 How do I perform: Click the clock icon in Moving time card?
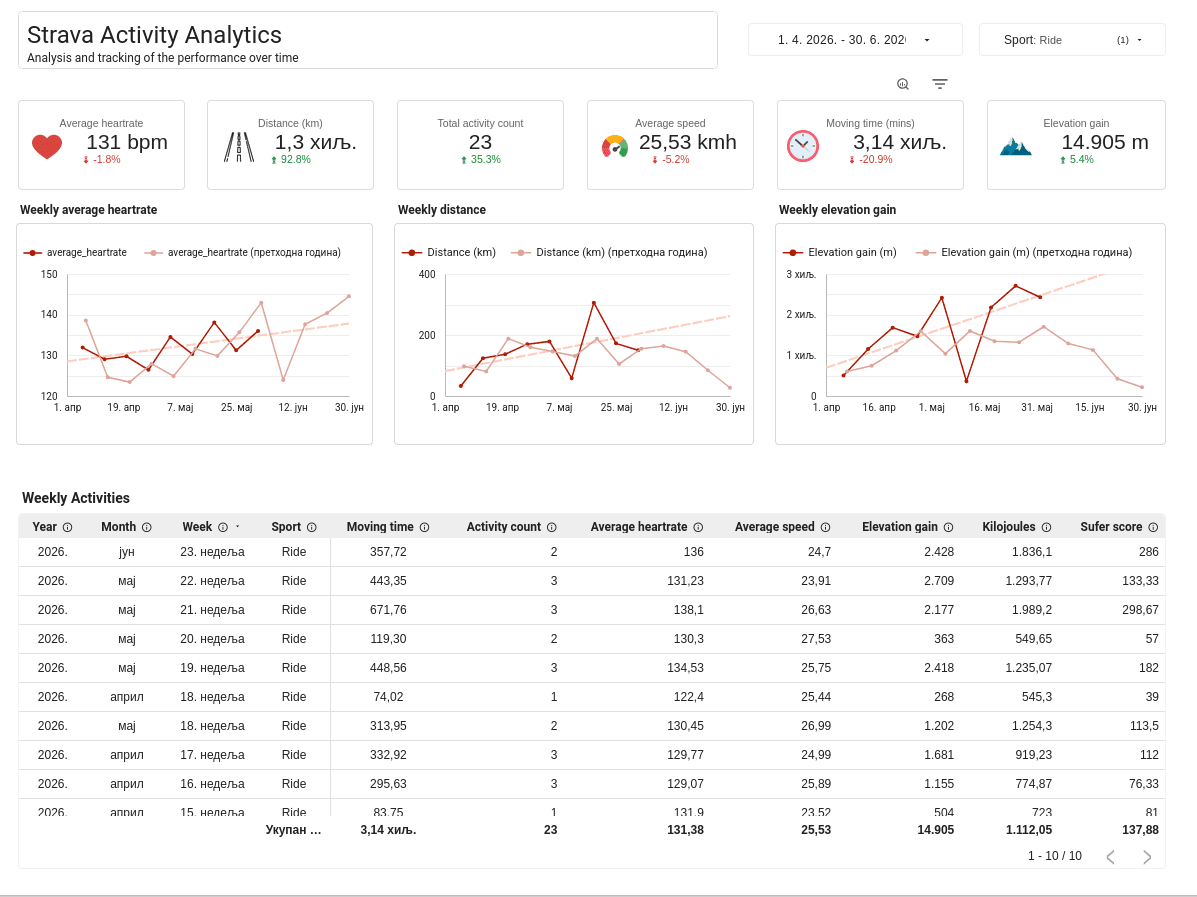coord(803,146)
